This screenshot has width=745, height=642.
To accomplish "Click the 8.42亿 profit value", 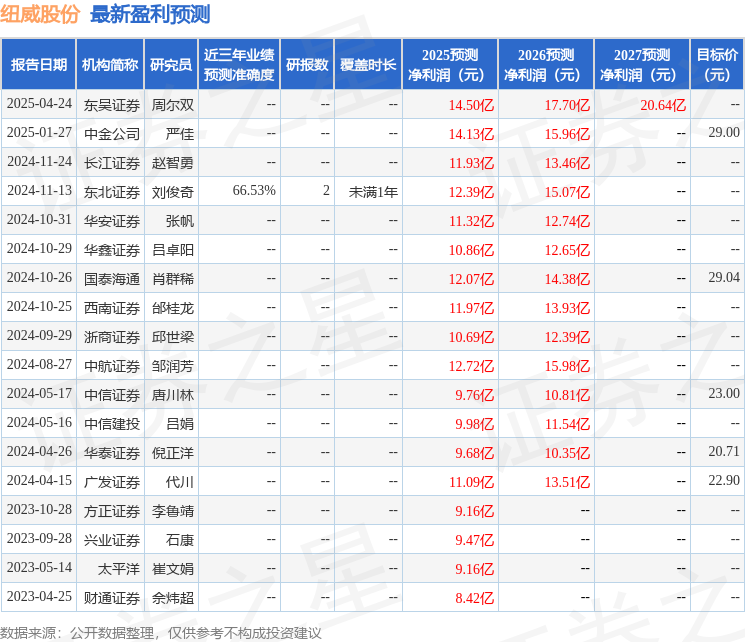I will 475,598.
